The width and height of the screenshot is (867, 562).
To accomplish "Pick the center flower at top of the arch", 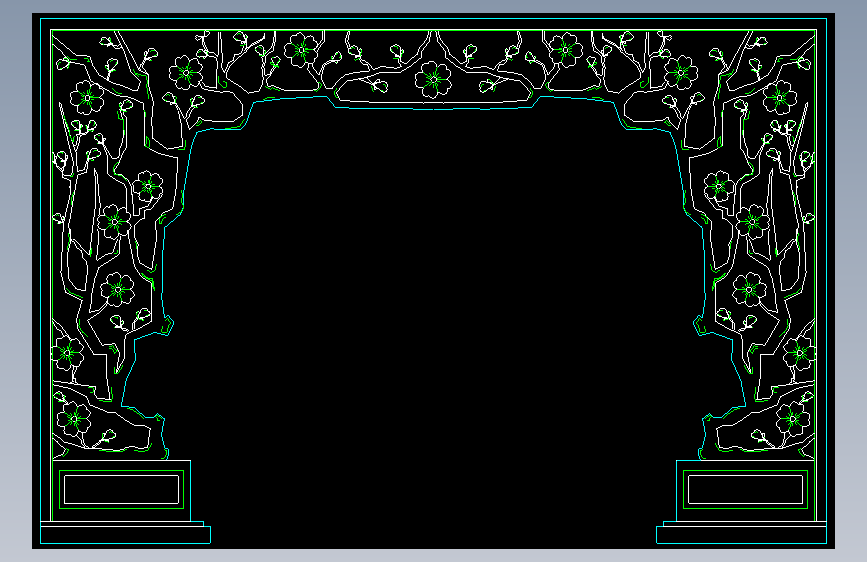I will [433, 80].
